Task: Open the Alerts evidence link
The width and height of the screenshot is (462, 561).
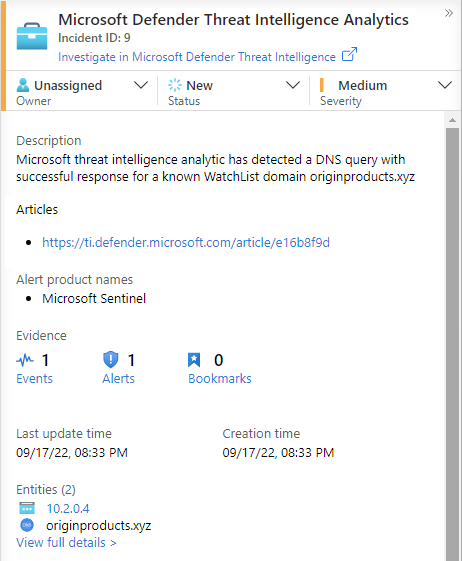Action: tap(118, 379)
